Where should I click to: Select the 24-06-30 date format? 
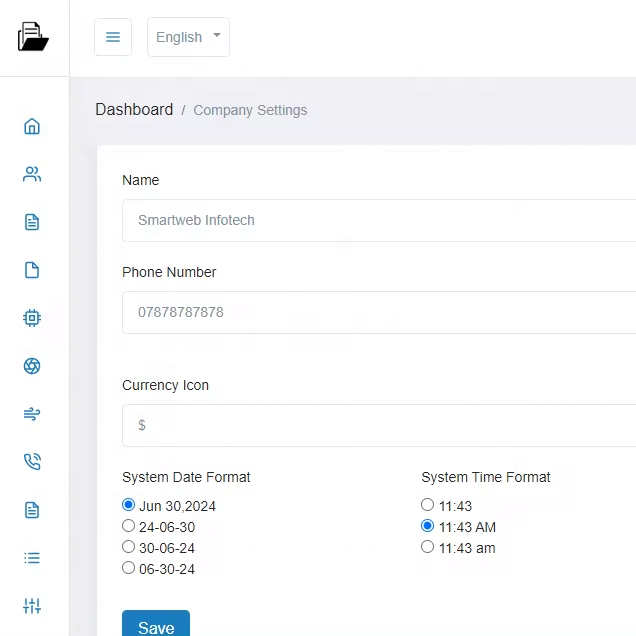[128, 526]
